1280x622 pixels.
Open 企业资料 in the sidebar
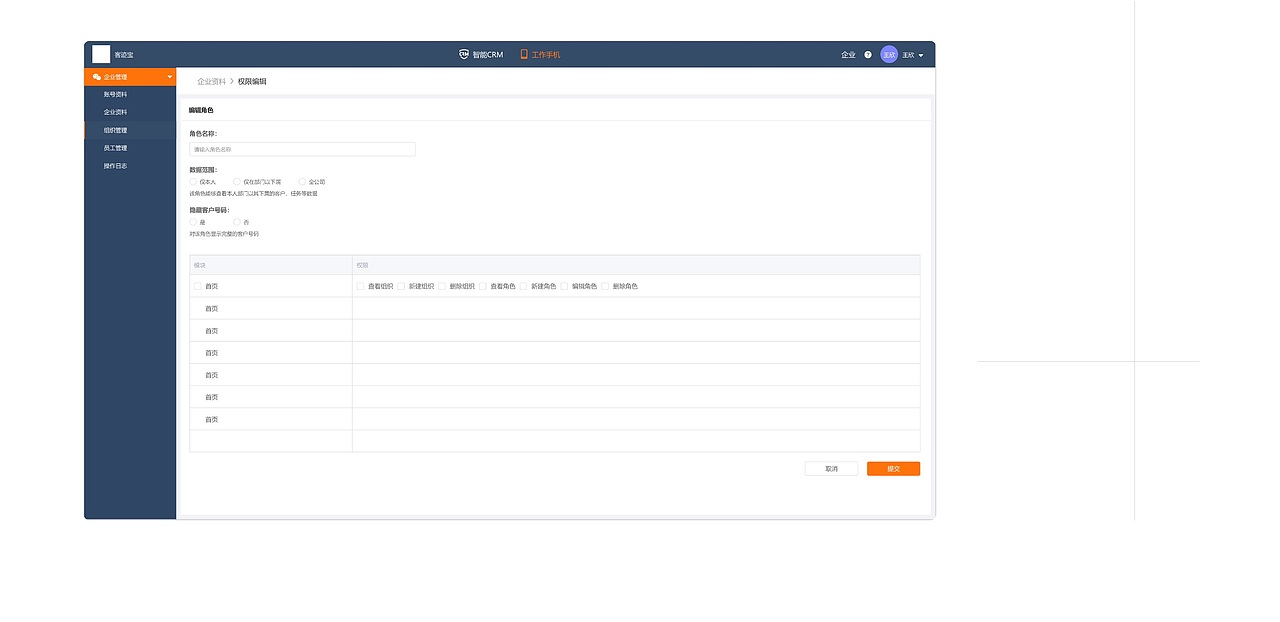[x=130, y=112]
